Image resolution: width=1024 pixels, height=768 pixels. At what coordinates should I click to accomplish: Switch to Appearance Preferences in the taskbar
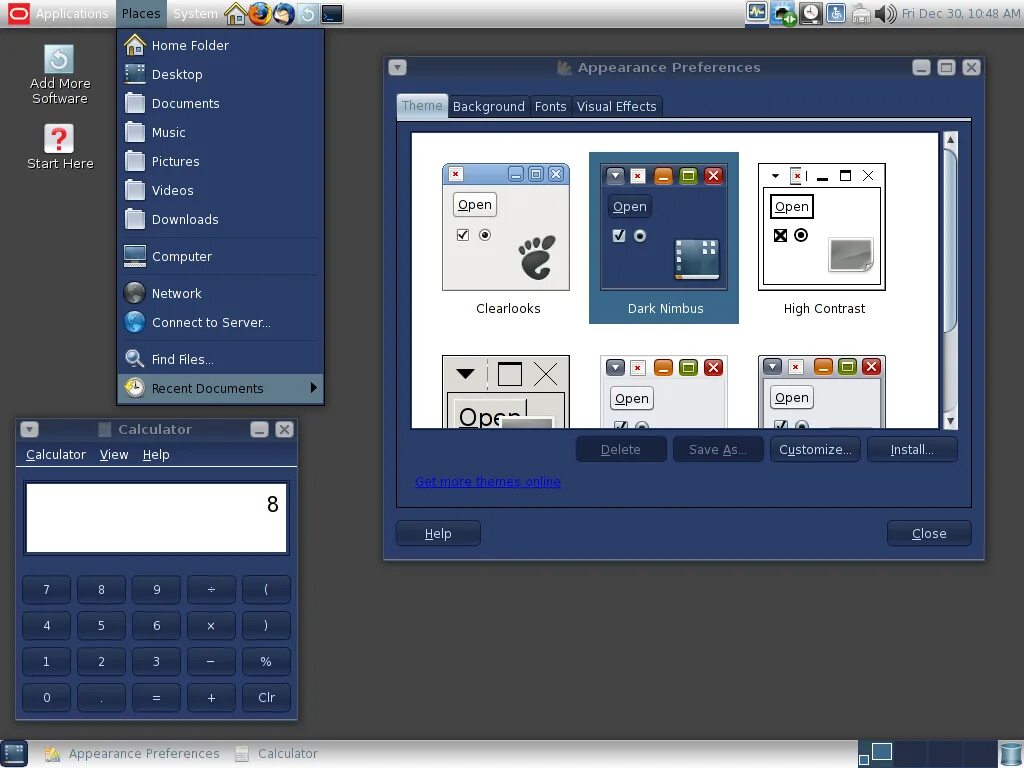pos(133,754)
